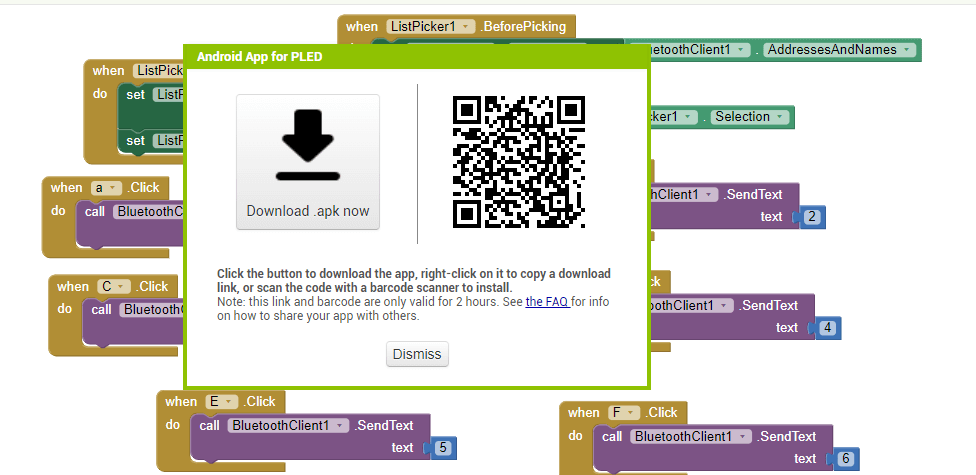
Task: Select the '.SendText' label above text 4
Action: 768,306
